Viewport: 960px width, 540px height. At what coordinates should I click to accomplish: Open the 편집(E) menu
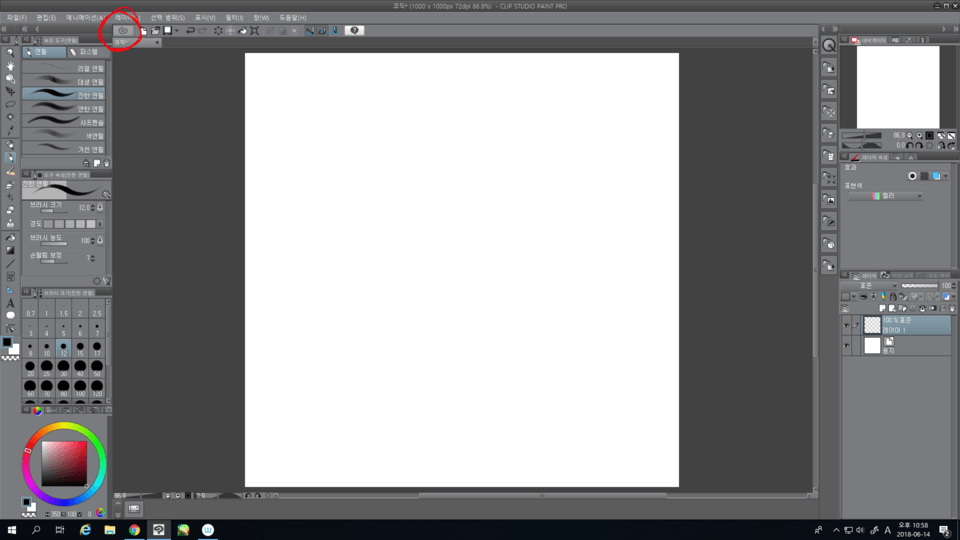click(x=46, y=18)
